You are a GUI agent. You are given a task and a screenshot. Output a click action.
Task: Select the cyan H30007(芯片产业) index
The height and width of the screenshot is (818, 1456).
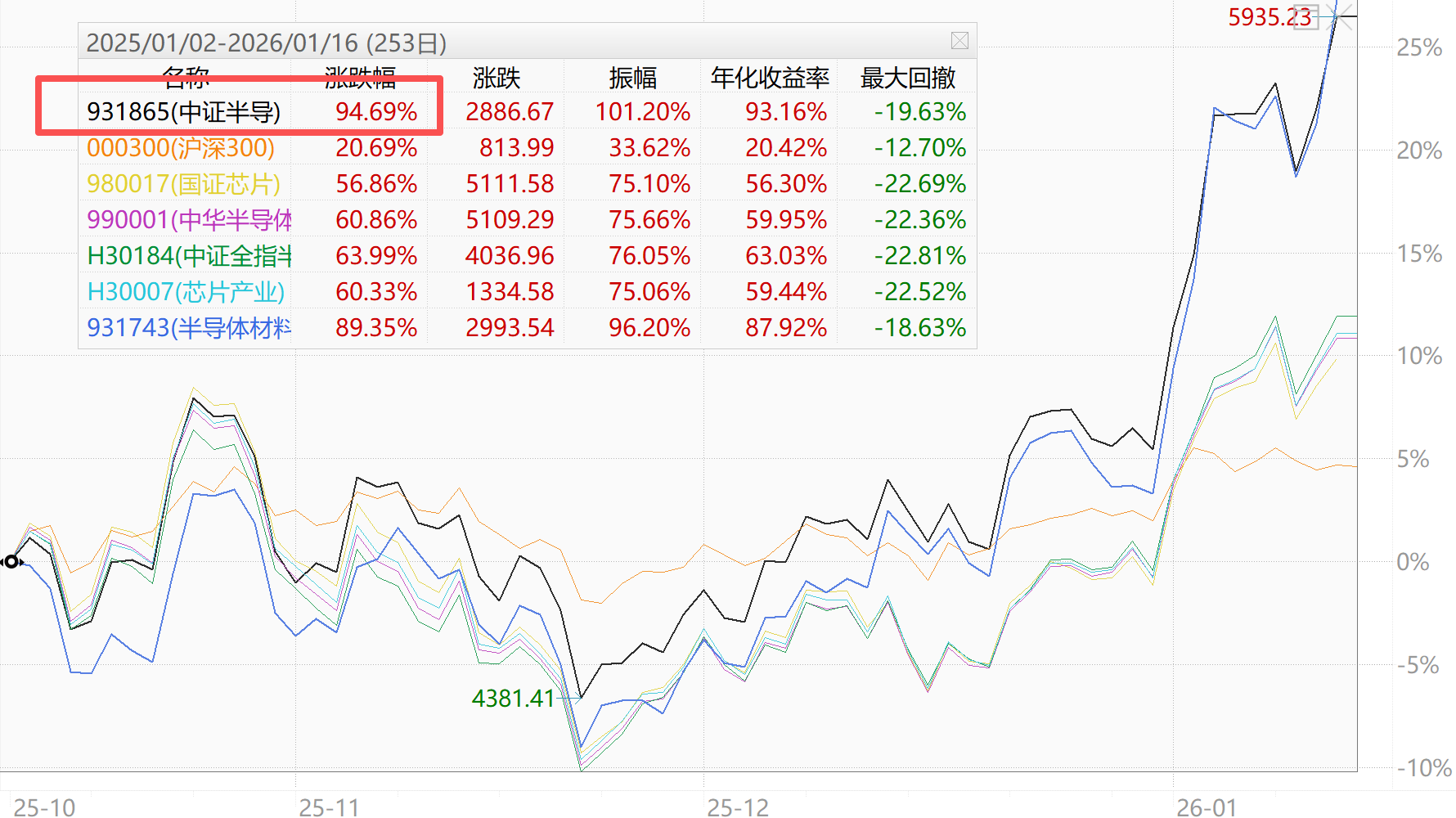click(x=186, y=292)
